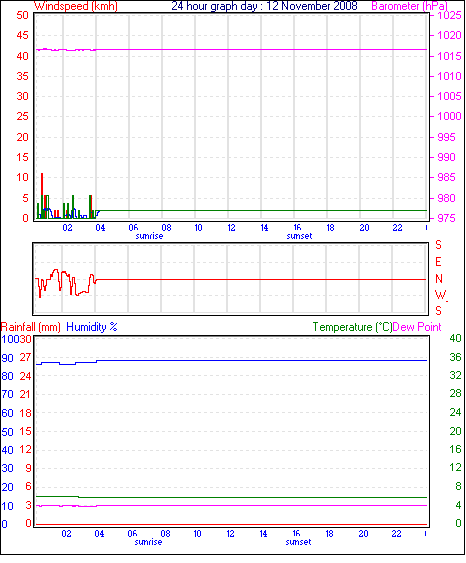Click the Dew Point legend label
The width and height of the screenshot is (466, 563).
click(417, 327)
